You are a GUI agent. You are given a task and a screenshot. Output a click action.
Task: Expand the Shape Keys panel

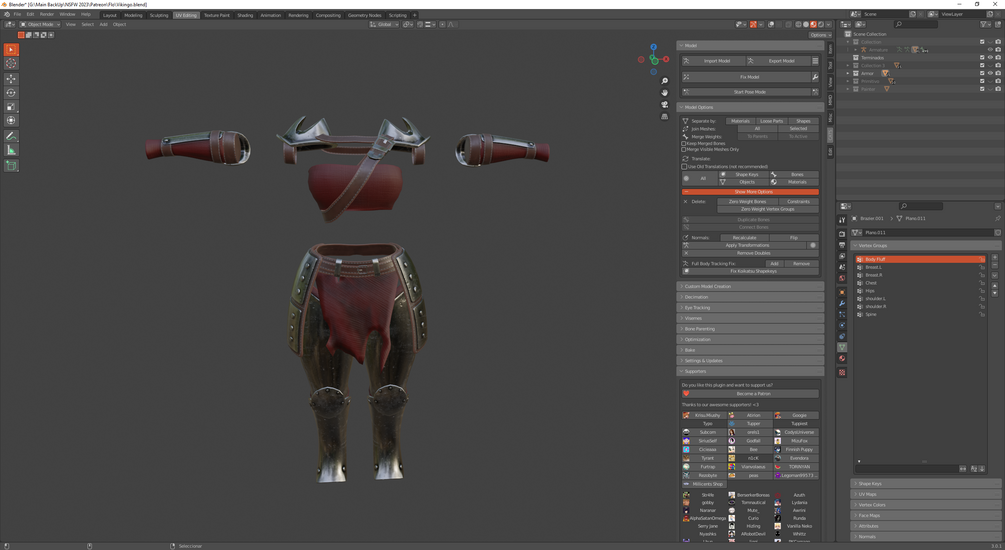pyautogui.click(x=926, y=483)
